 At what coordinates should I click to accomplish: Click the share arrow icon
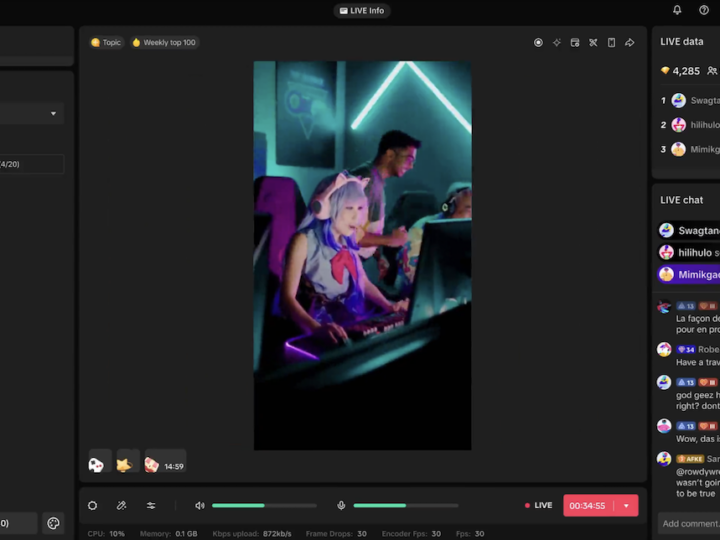[630, 43]
